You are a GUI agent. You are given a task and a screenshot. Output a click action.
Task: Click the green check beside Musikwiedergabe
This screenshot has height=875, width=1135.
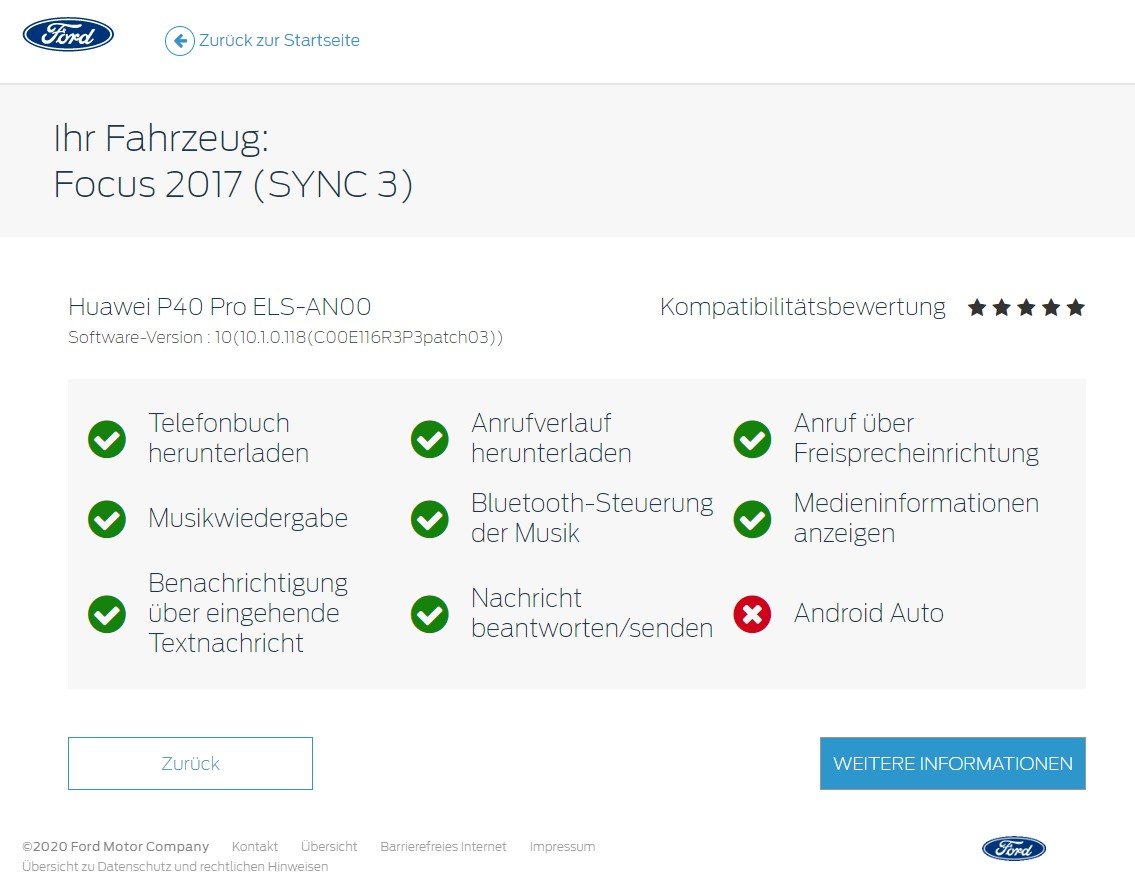click(107, 519)
